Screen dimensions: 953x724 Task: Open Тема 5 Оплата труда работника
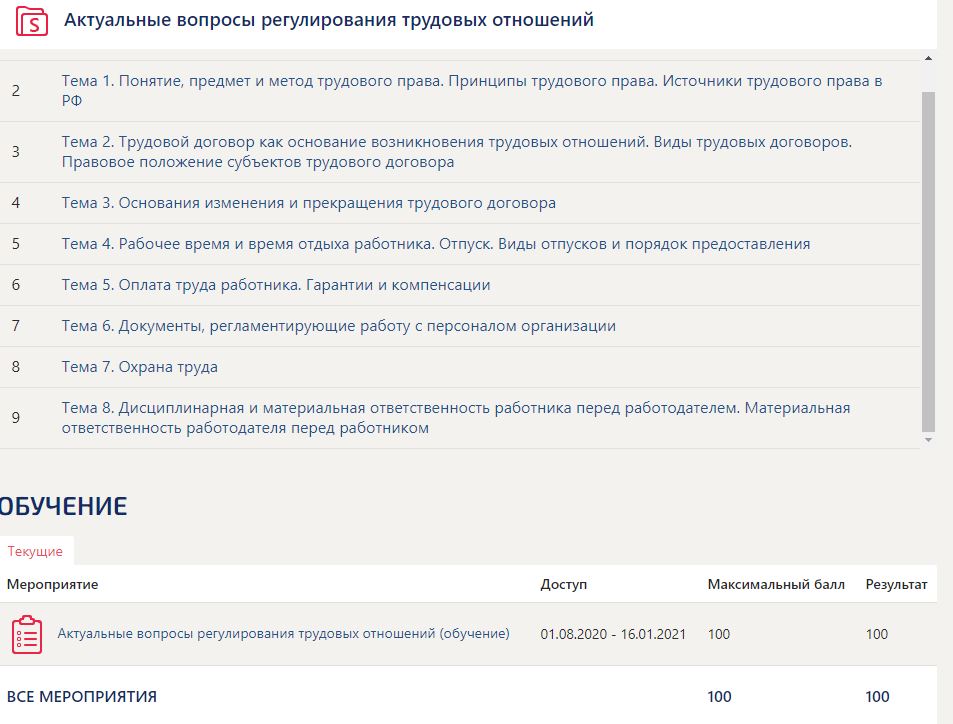pos(276,285)
